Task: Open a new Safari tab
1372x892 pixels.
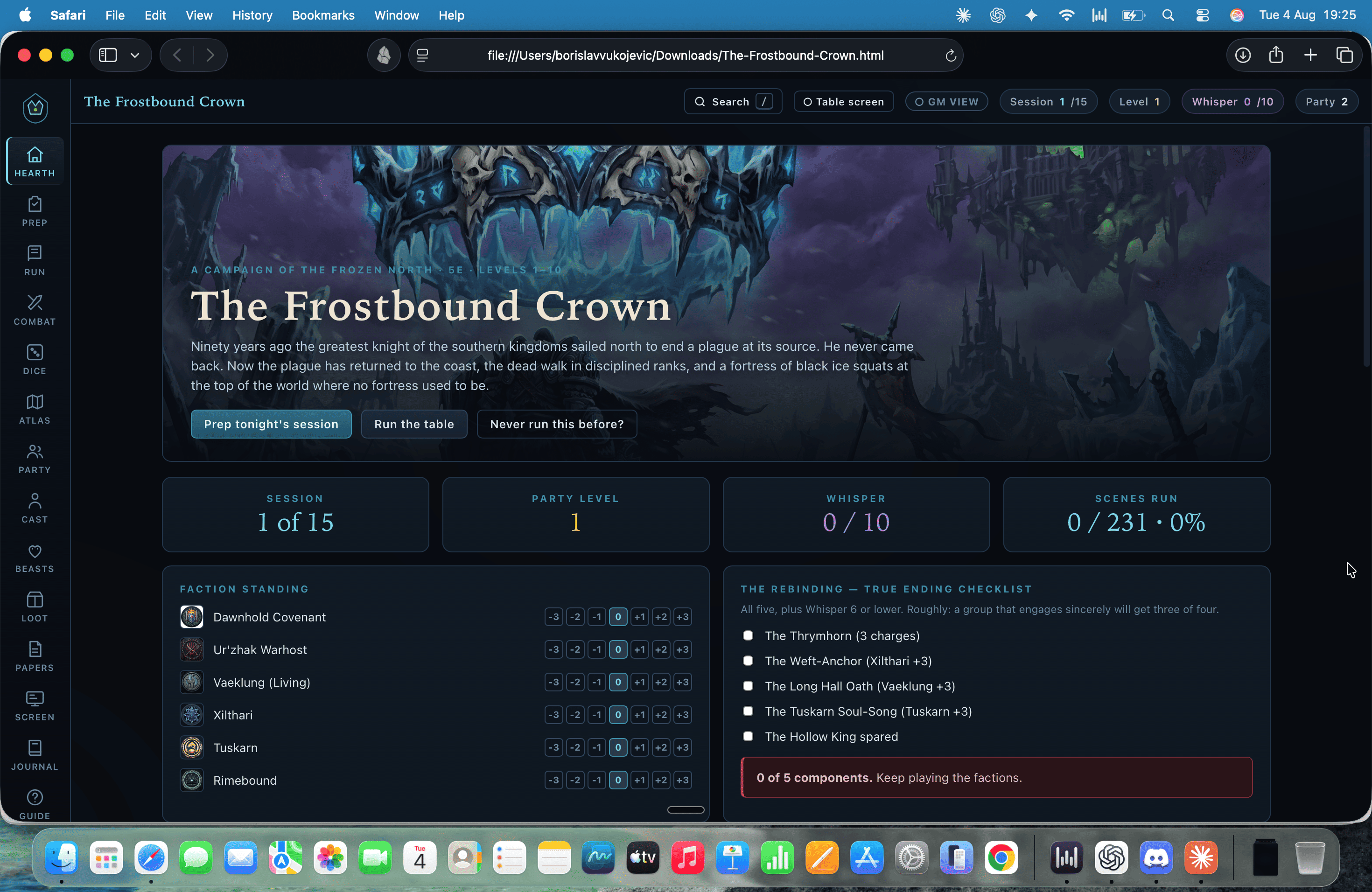Action: point(1310,56)
